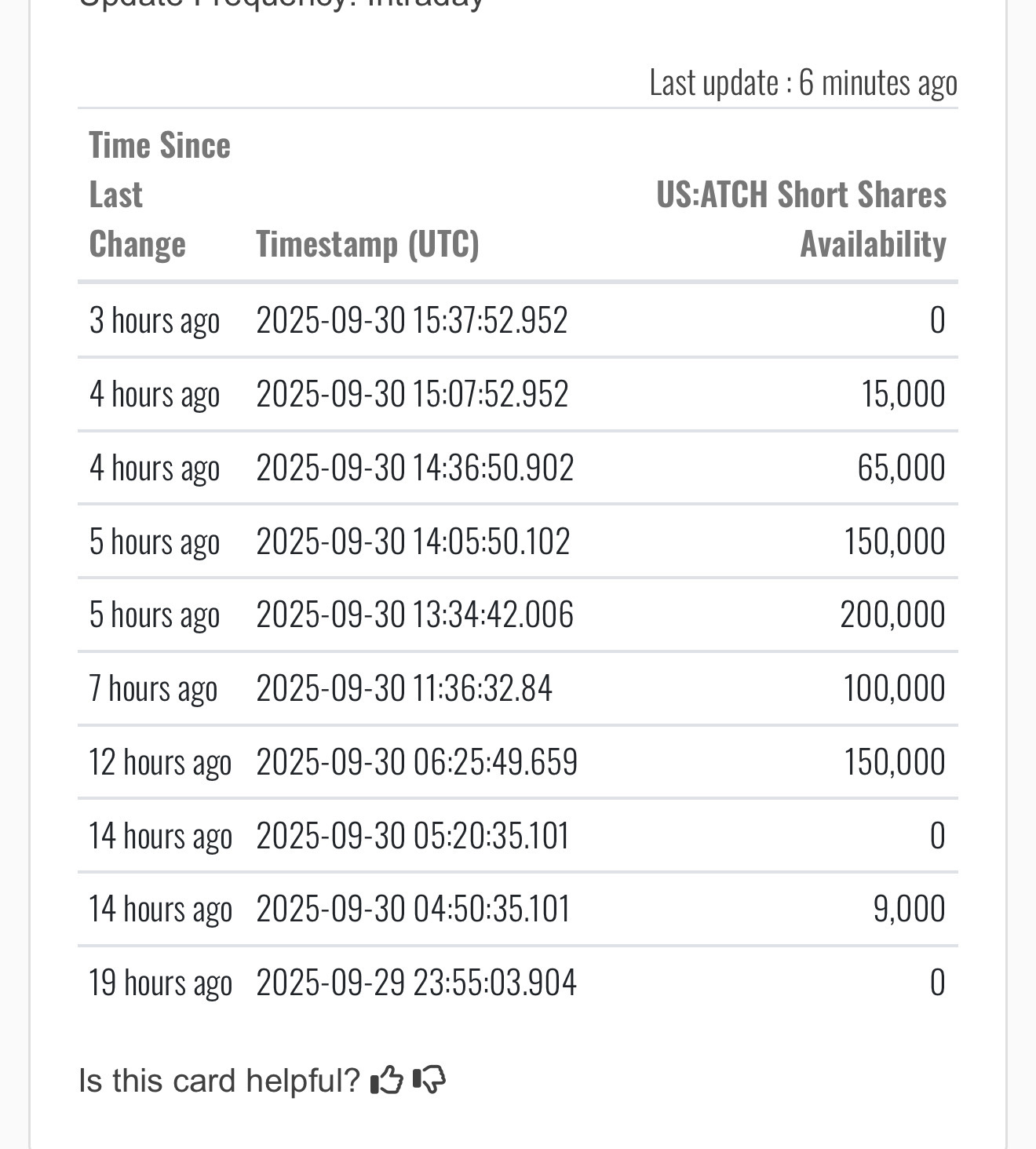Viewport: 1036px width, 1149px height.
Task: Select the 2025-09-30 13:34:42.006 timestamp
Action: 414,615
